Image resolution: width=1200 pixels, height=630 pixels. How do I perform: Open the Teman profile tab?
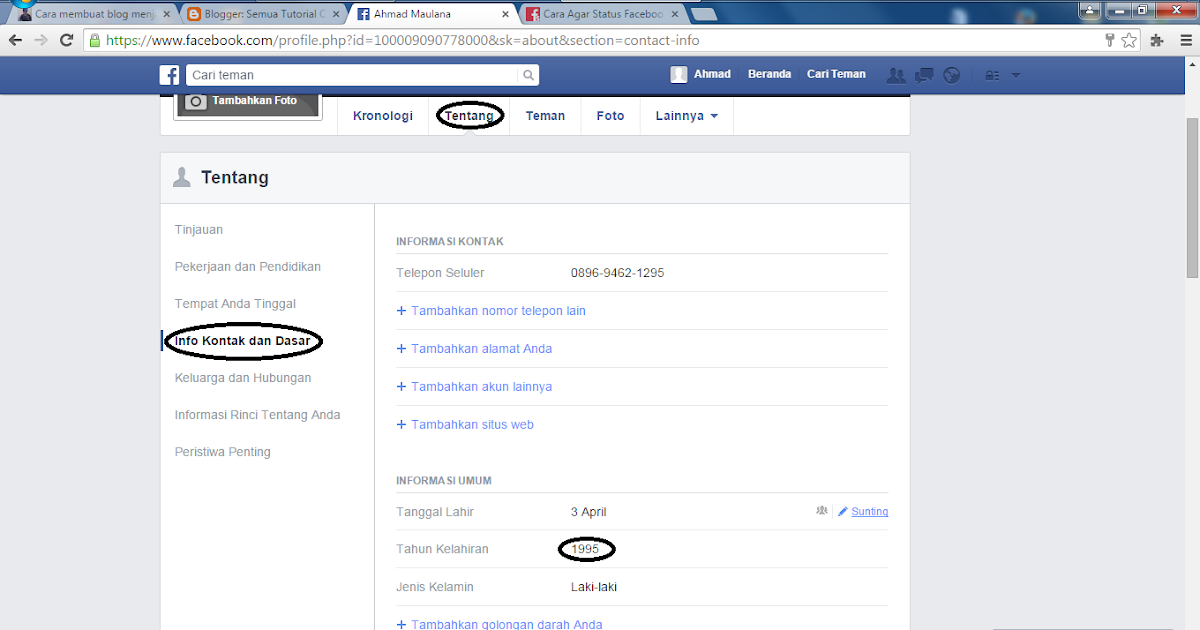pyautogui.click(x=545, y=116)
